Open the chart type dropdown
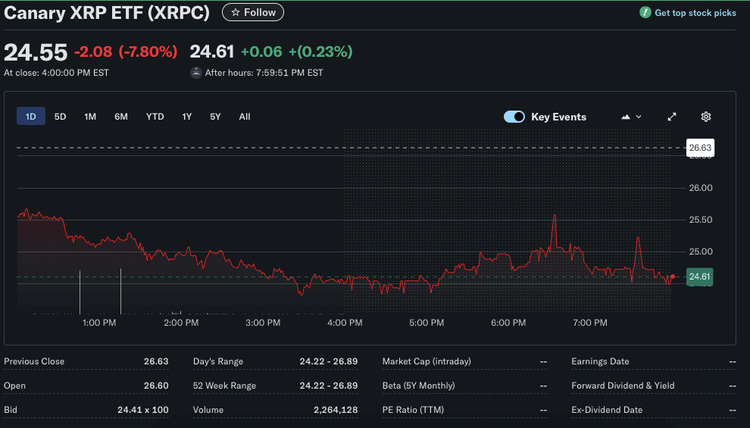 (631, 117)
